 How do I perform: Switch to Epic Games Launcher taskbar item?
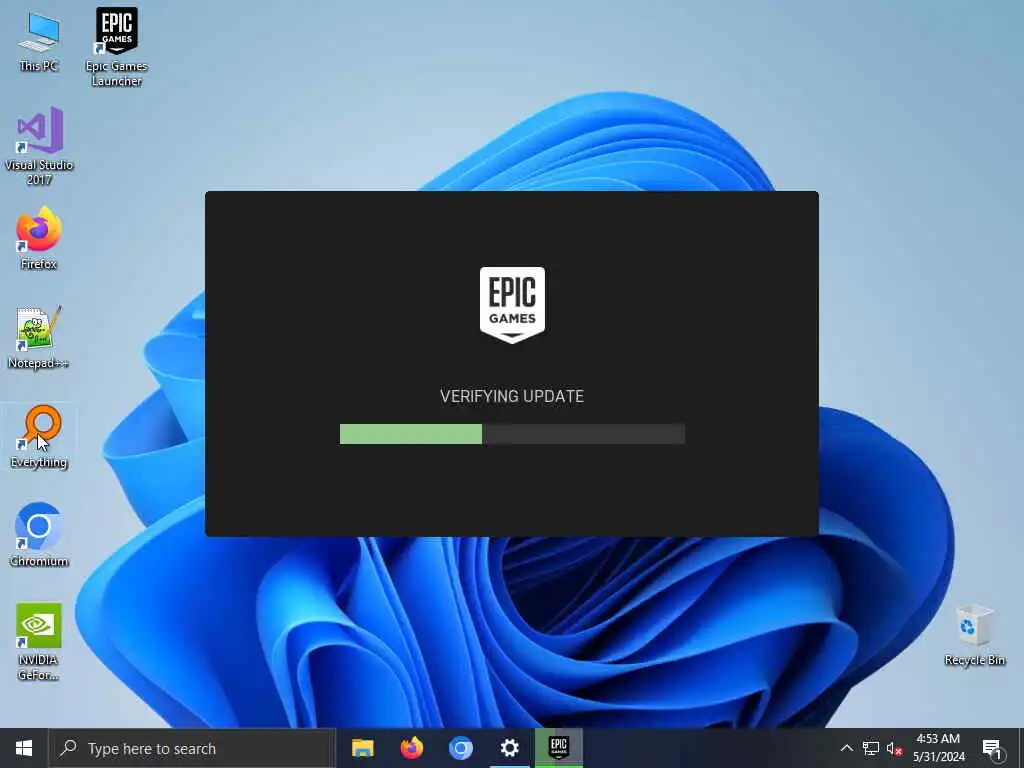coord(559,748)
